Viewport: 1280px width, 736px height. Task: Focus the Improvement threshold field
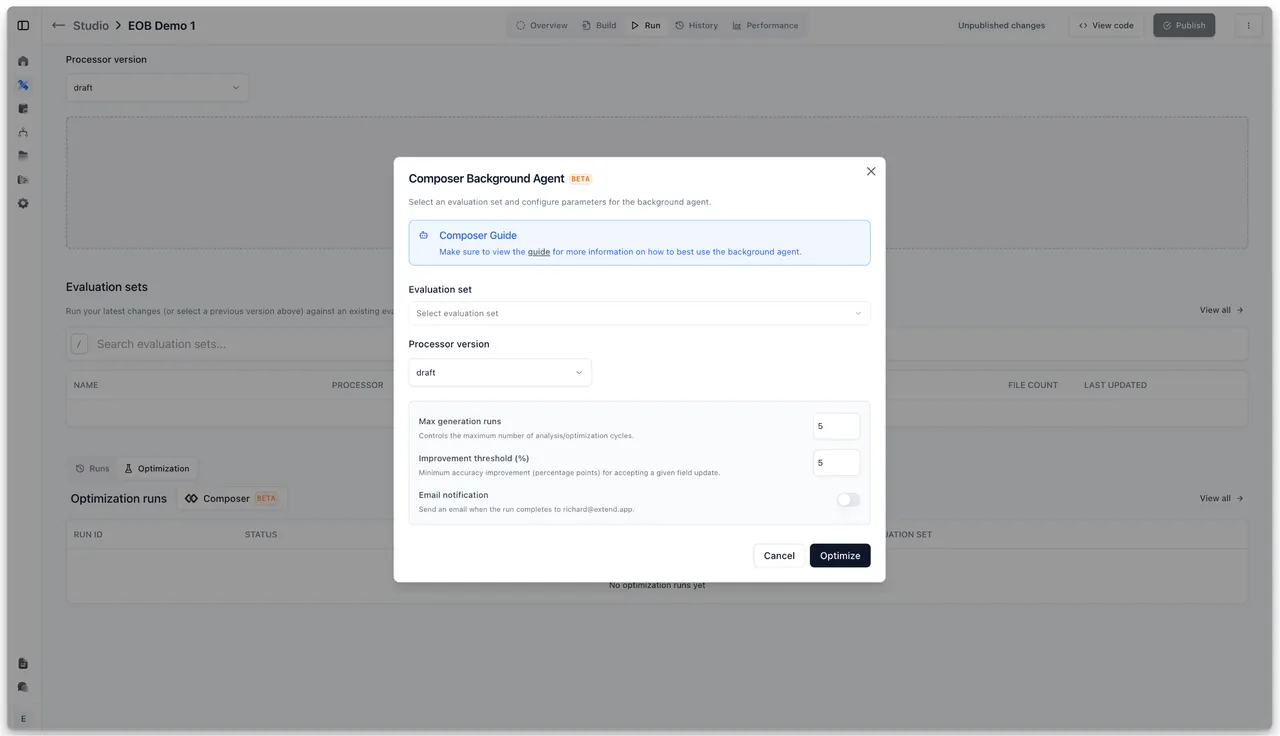tap(836, 463)
